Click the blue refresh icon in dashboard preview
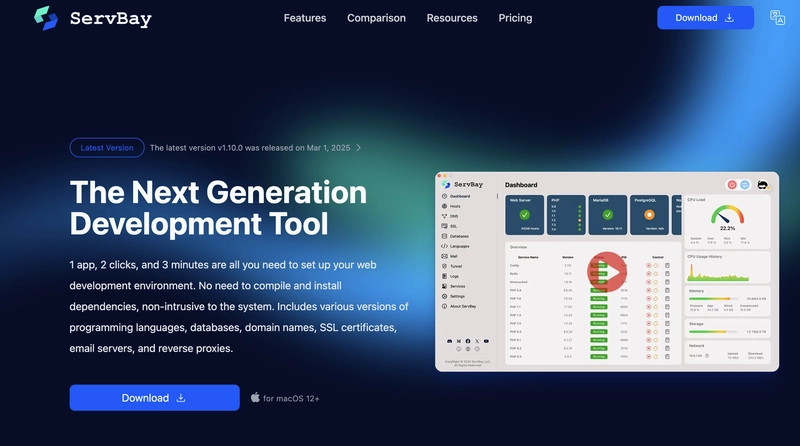 coord(745,185)
